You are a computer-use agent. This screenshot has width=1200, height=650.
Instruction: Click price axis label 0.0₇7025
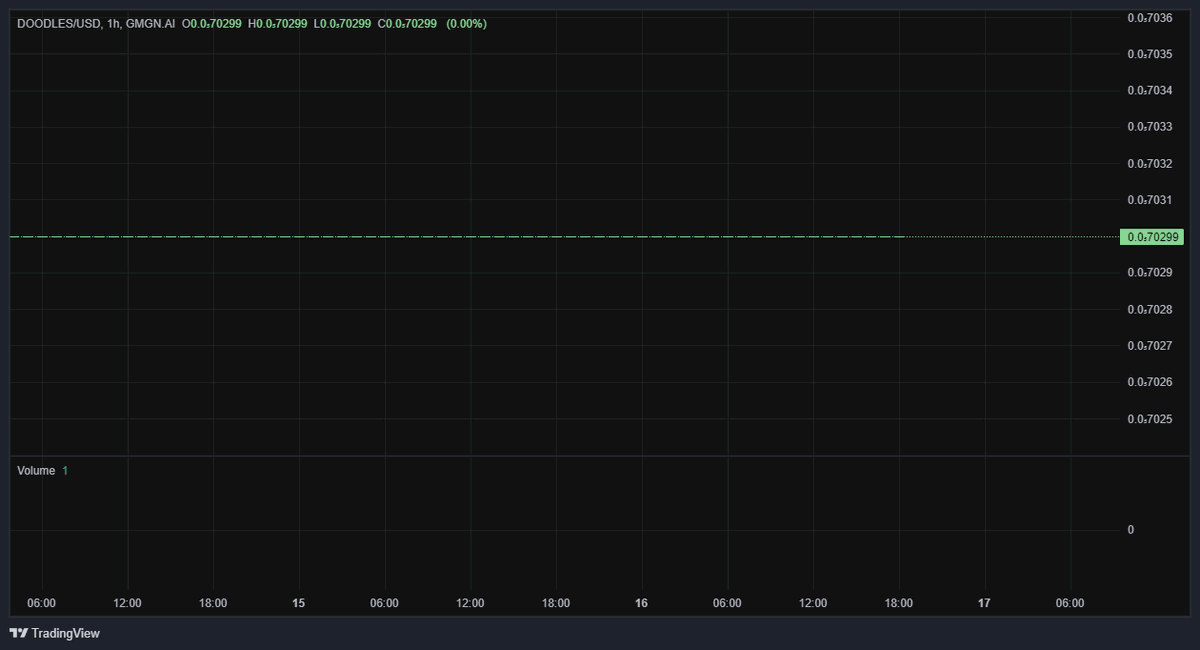1150,419
